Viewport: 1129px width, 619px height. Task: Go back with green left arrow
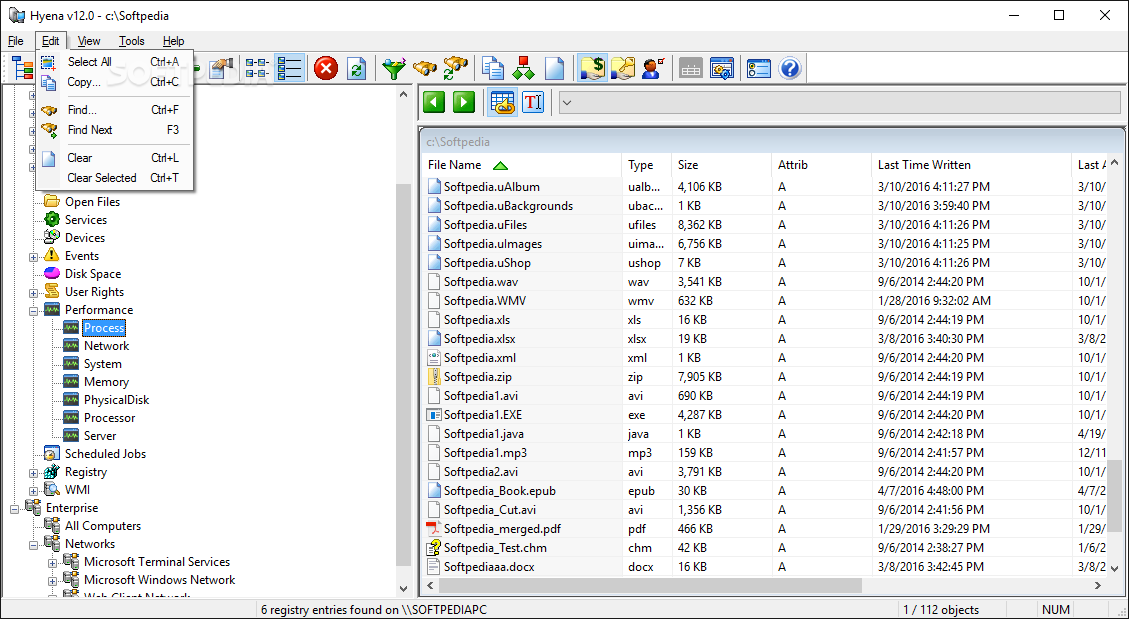tap(433, 102)
